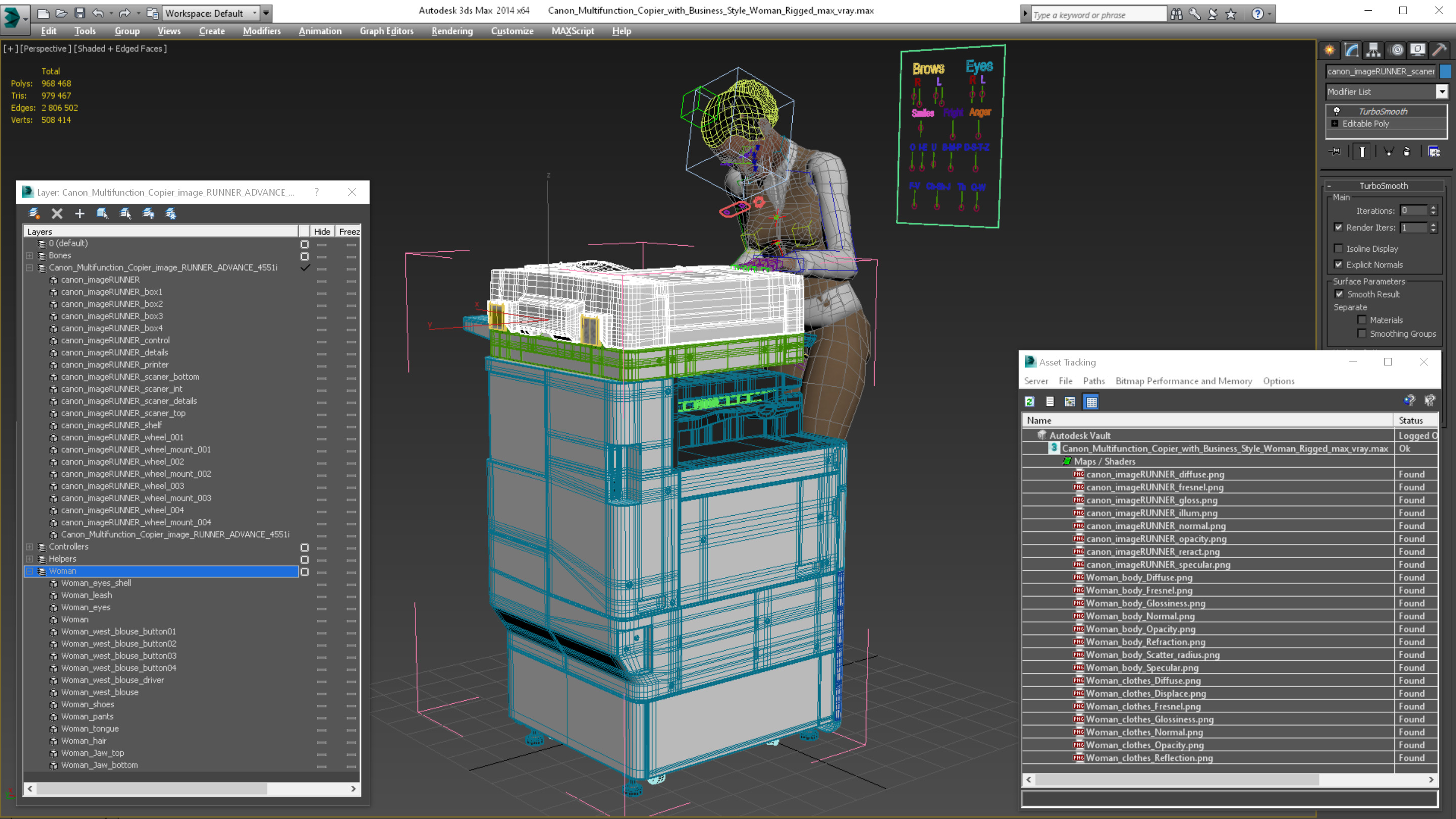Toggle TurboSmooth modifier lightbulb on/off
1456x819 pixels.
tap(1337, 111)
